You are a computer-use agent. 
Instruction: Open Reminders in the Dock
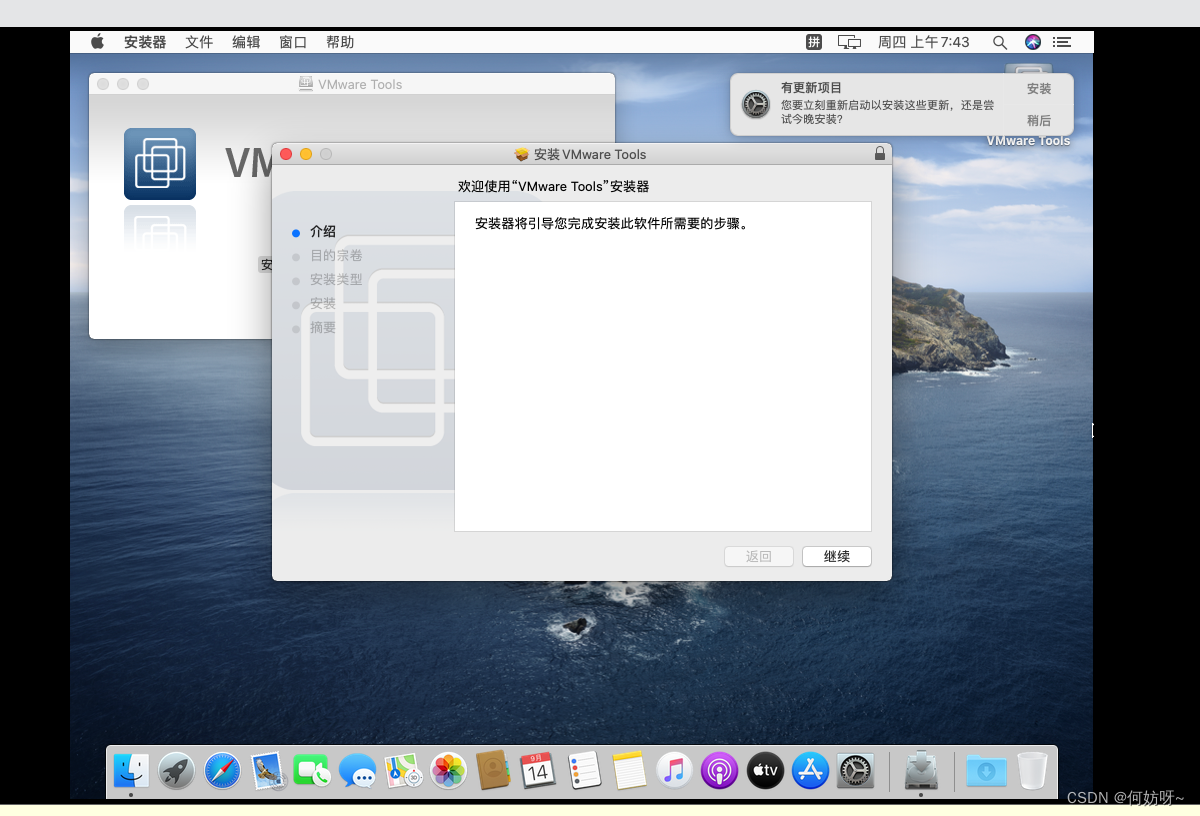tap(584, 771)
